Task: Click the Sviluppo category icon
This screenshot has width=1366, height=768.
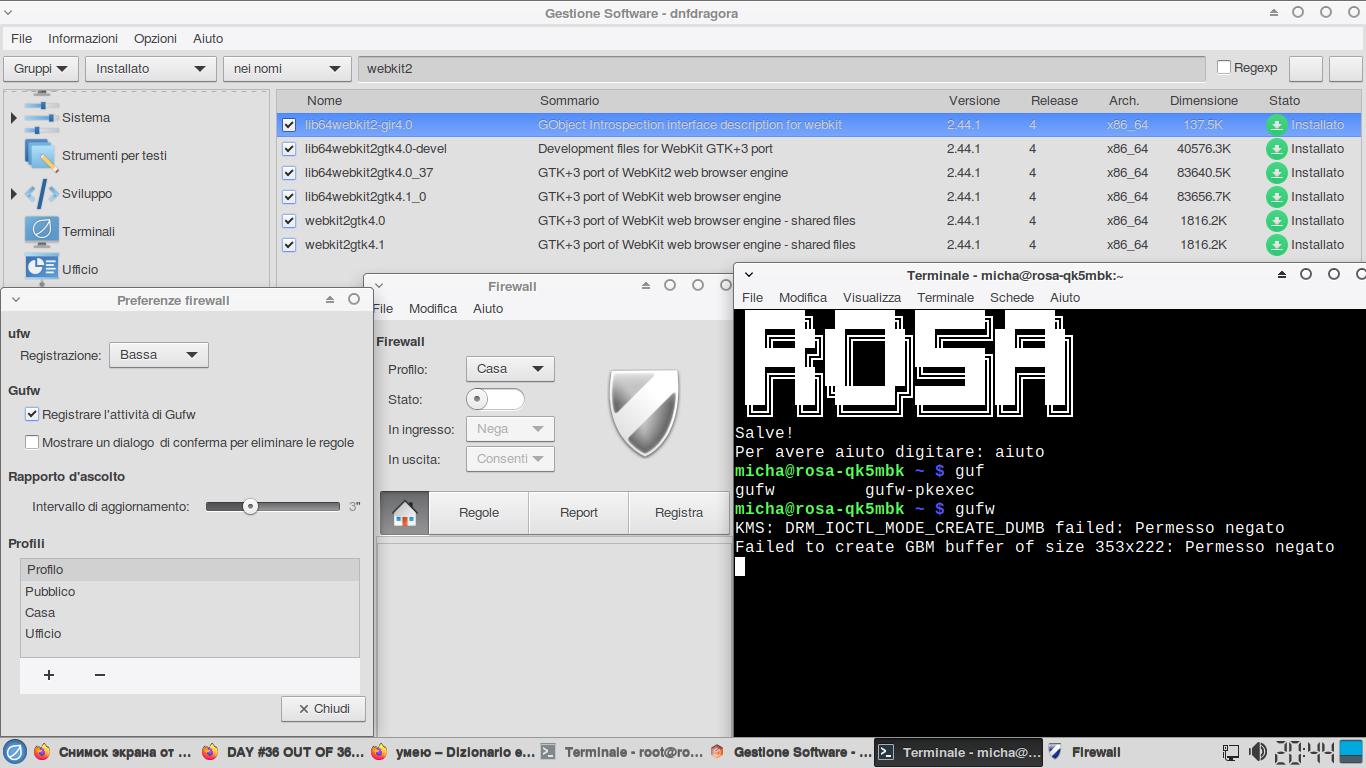Action: tap(41, 194)
